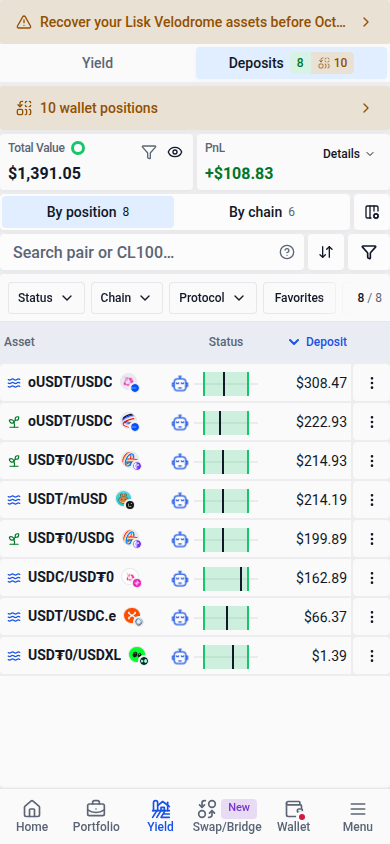
Task: Open the more menu for the $214.93 row
Action: 371,461
